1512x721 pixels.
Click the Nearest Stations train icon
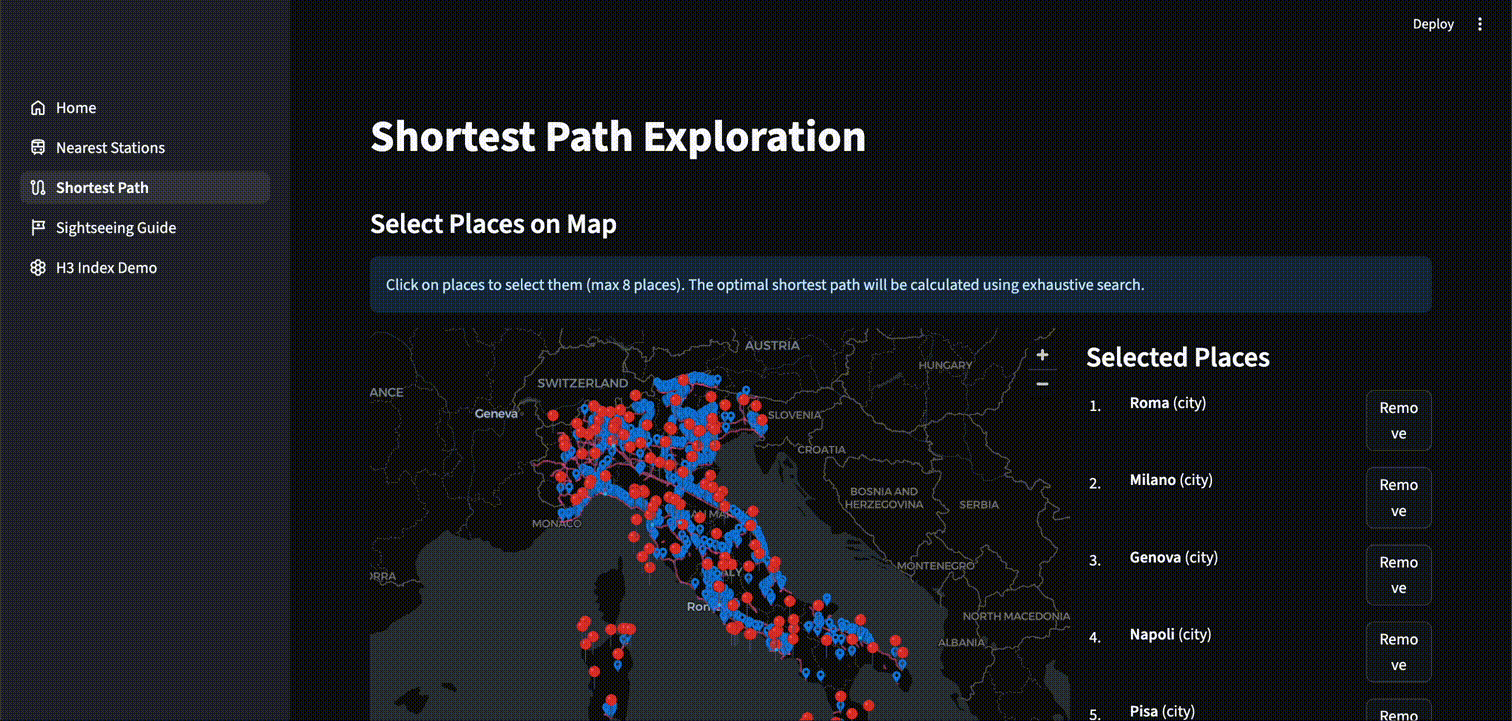(x=38, y=148)
